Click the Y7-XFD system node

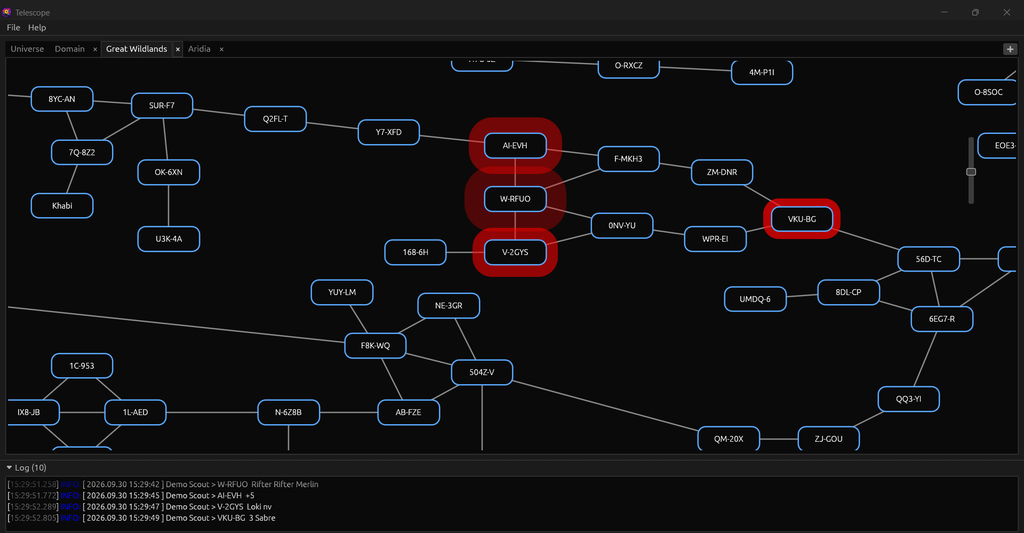point(389,132)
